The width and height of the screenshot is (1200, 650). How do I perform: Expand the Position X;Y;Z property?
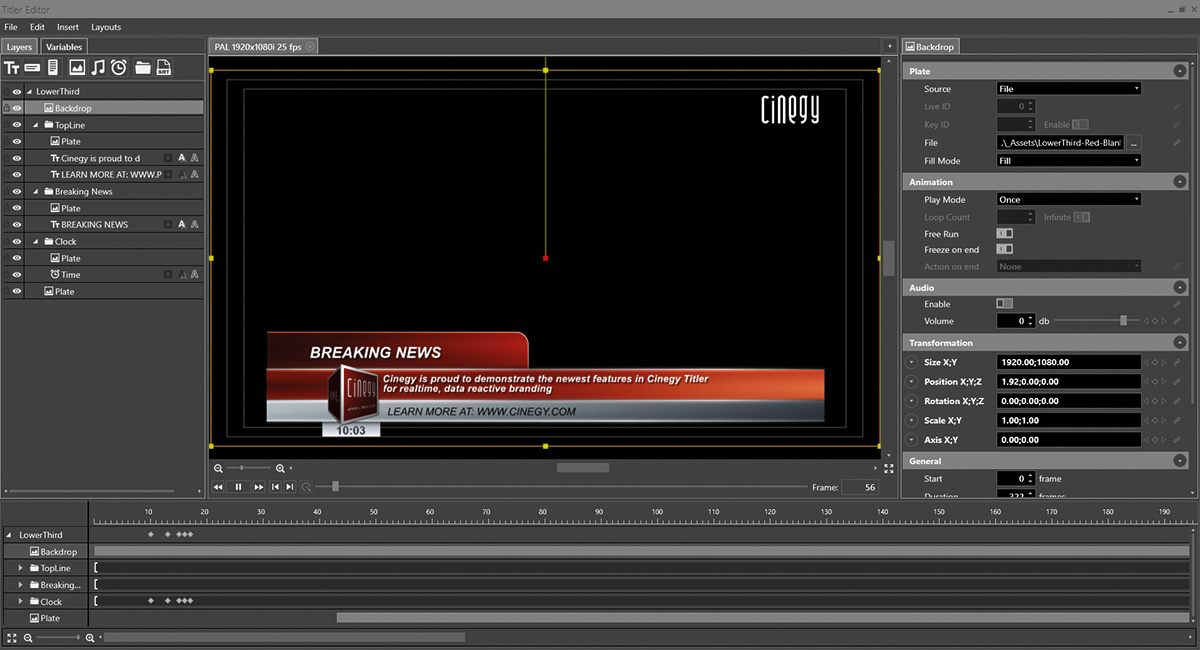(x=912, y=382)
